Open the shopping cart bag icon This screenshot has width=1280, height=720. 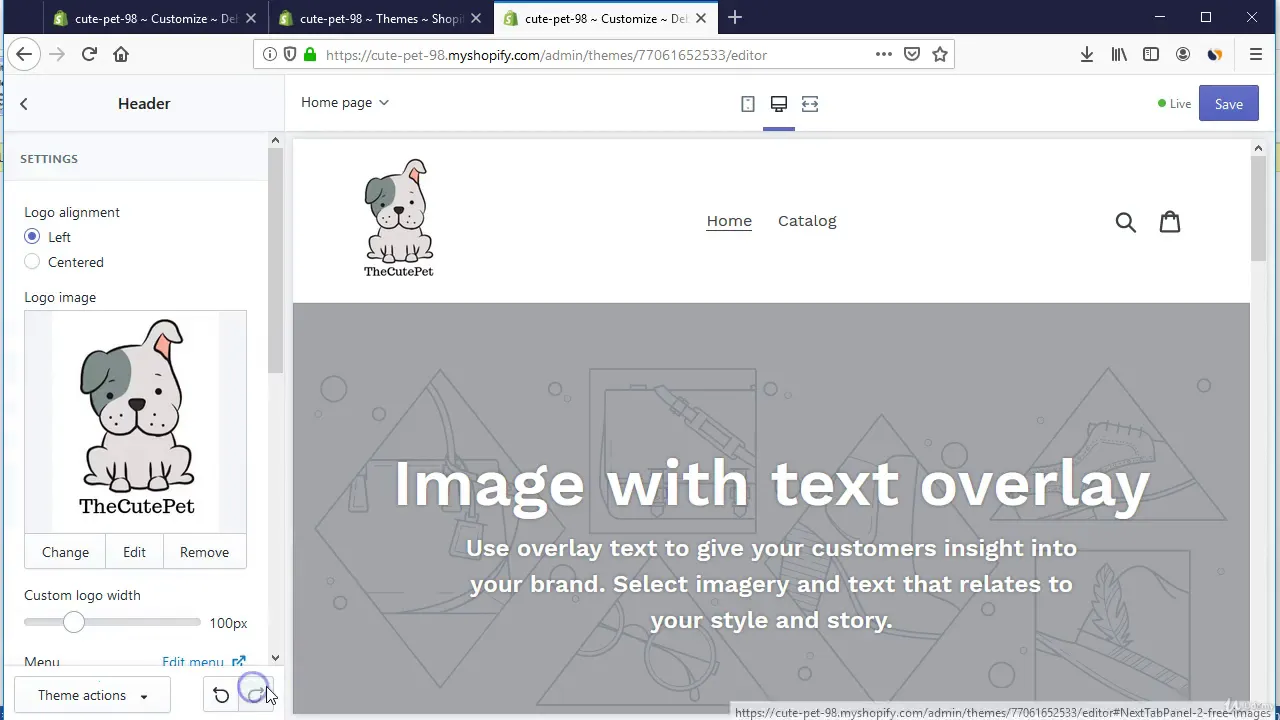[x=1170, y=221]
